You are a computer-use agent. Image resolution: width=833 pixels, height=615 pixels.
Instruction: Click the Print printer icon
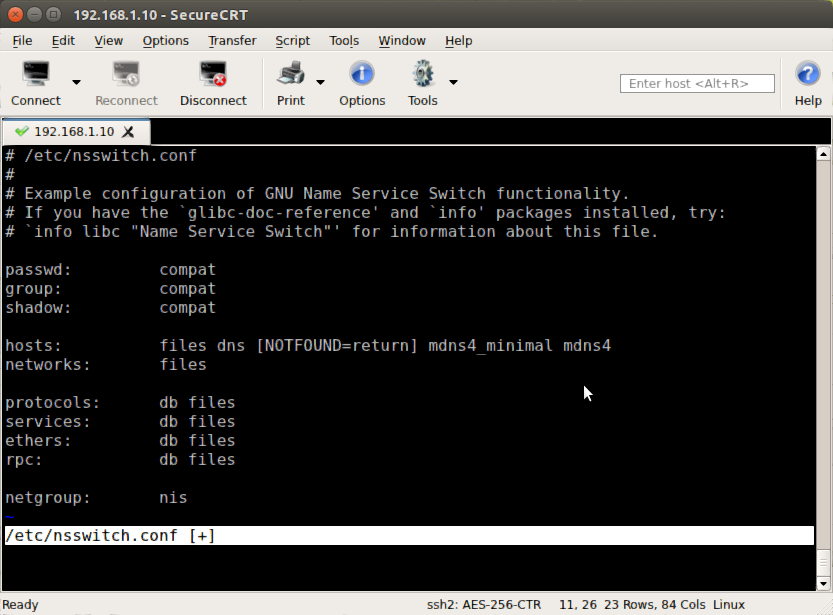[291, 74]
